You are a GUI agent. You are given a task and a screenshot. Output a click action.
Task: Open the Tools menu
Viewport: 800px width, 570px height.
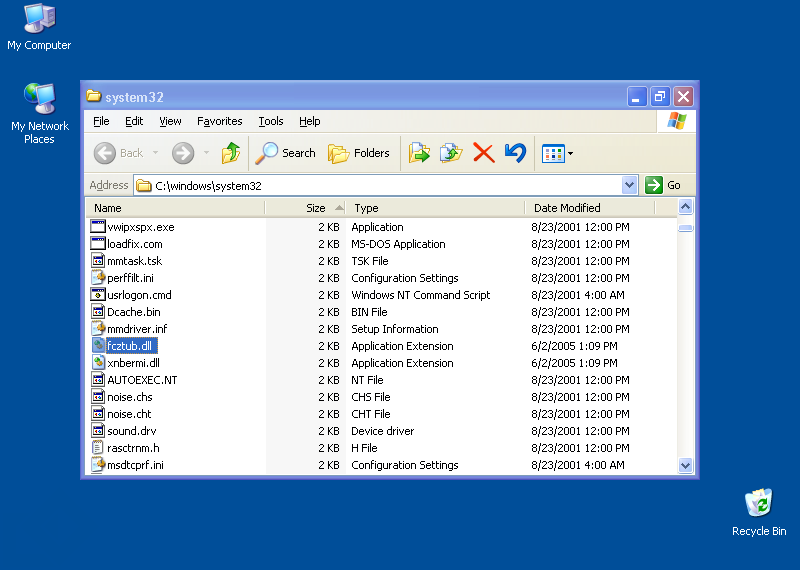pyautogui.click(x=270, y=121)
